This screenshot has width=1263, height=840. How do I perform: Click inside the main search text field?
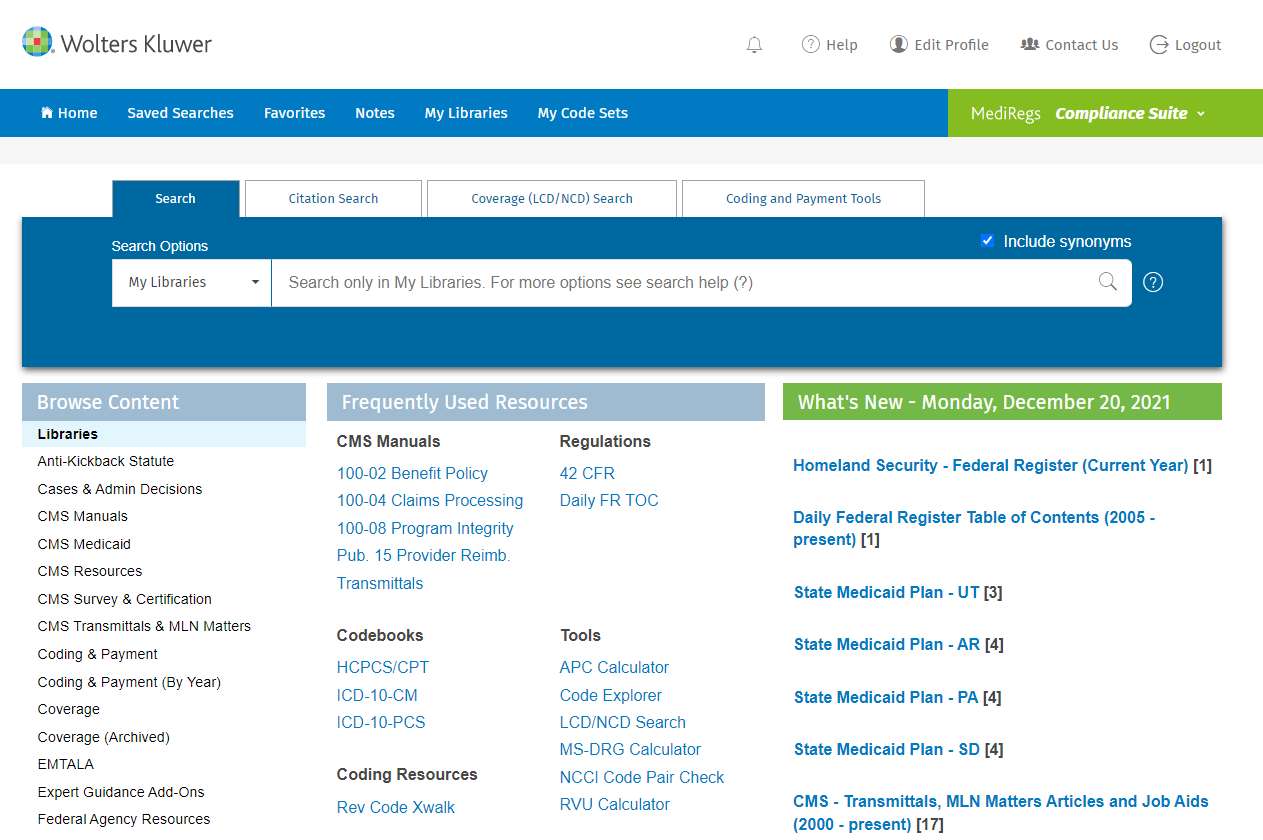[x=680, y=282]
